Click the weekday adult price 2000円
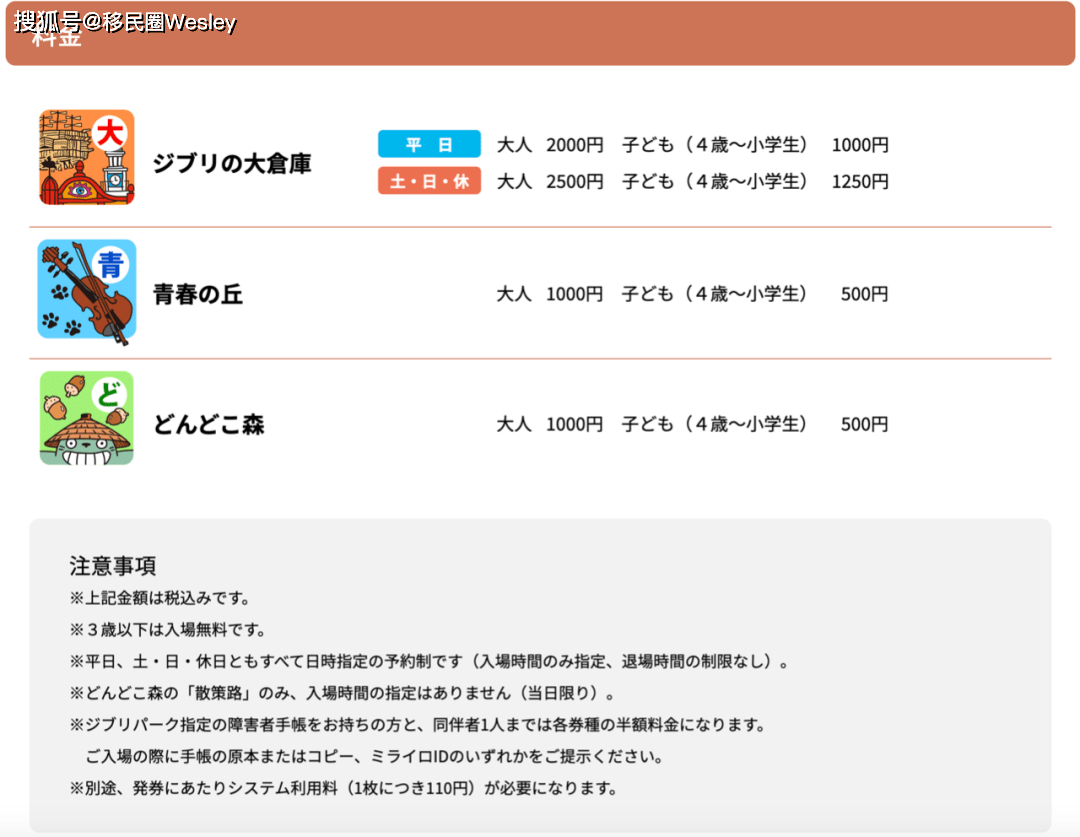This screenshot has width=1080, height=837. pyautogui.click(x=574, y=145)
